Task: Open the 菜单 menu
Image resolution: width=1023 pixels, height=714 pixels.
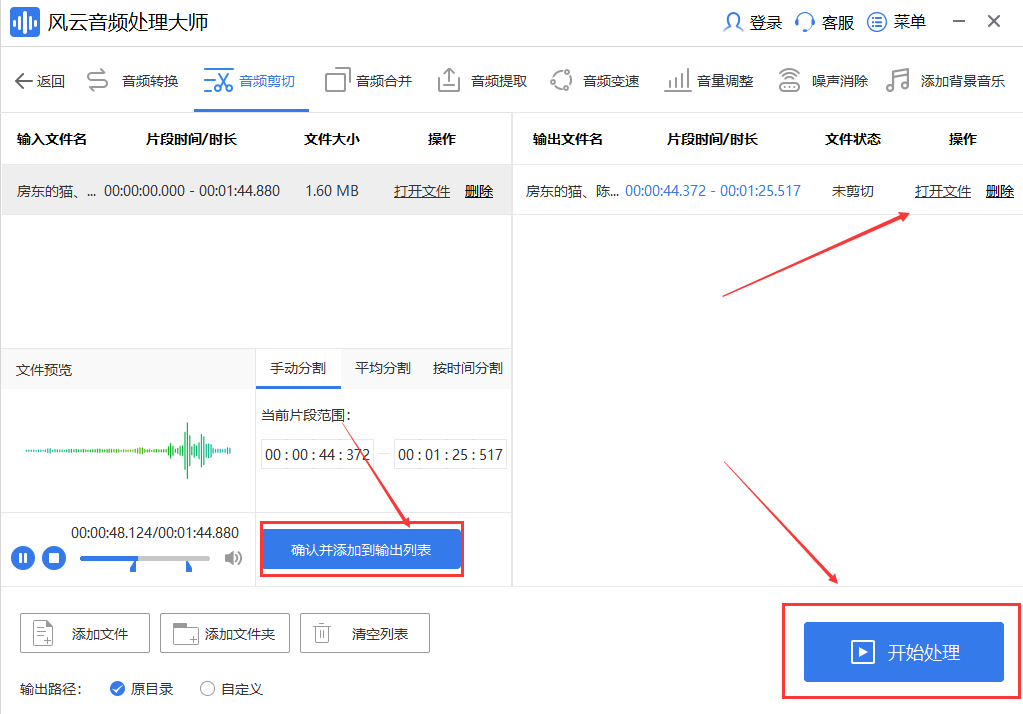Action: coord(896,20)
